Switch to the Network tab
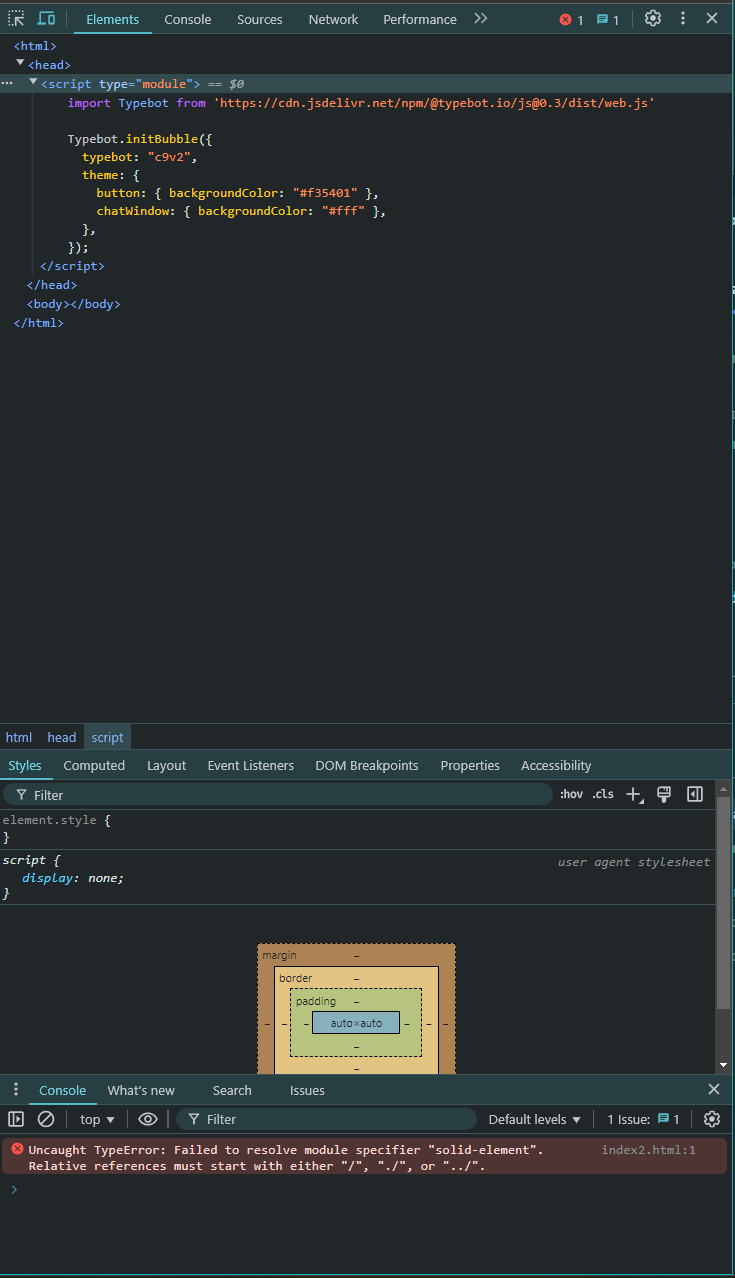The height and width of the screenshot is (1278, 735). pyautogui.click(x=333, y=19)
